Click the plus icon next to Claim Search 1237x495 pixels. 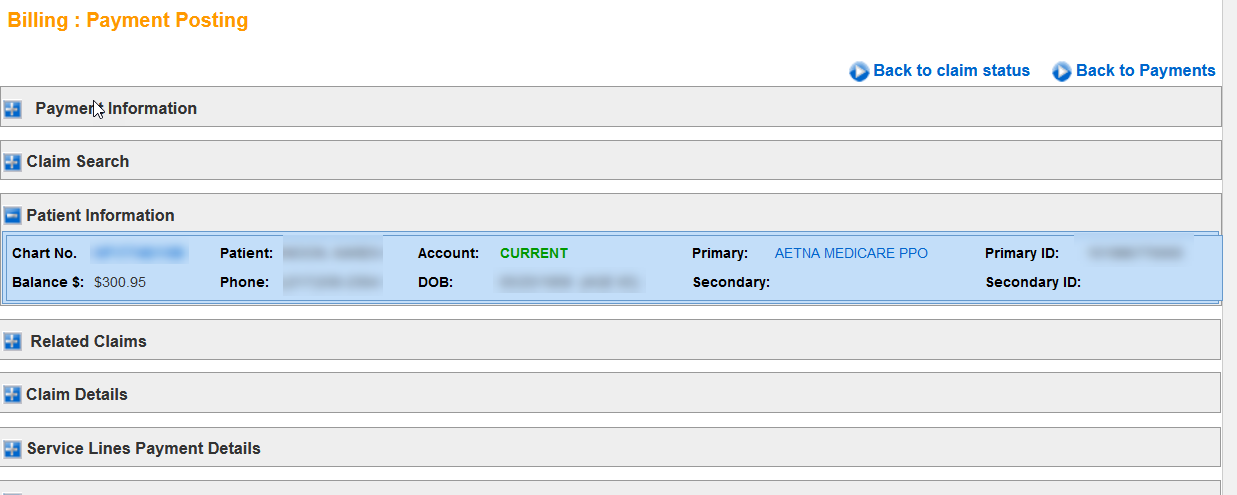[12, 162]
